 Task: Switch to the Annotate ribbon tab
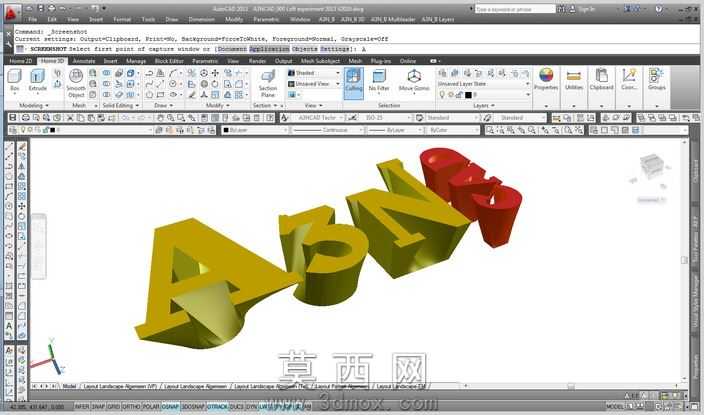tap(84, 61)
